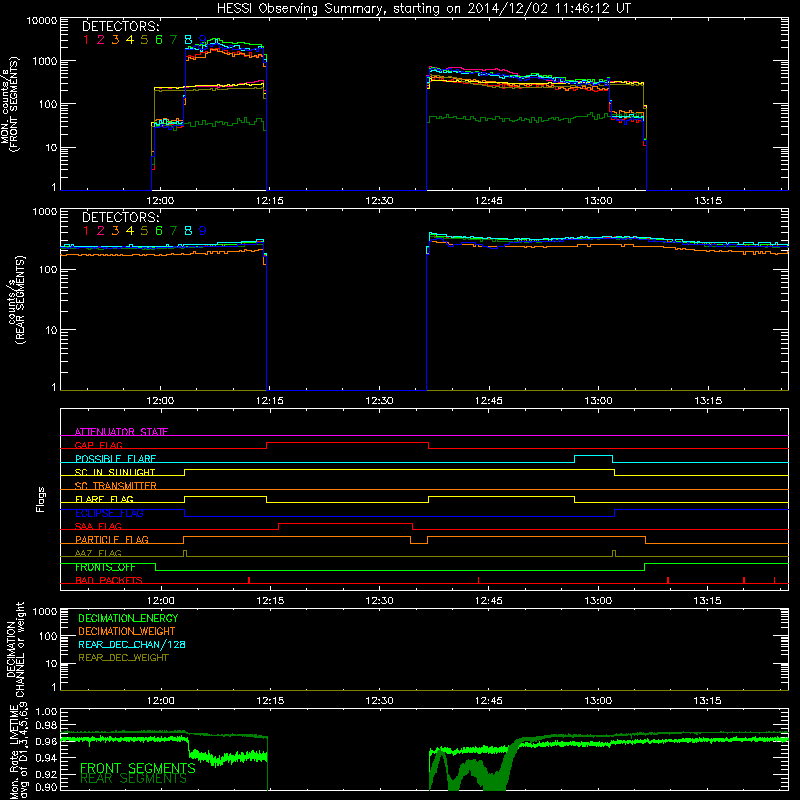Click the GAP_FLAG label

pyautogui.click(x=98, y=445)
